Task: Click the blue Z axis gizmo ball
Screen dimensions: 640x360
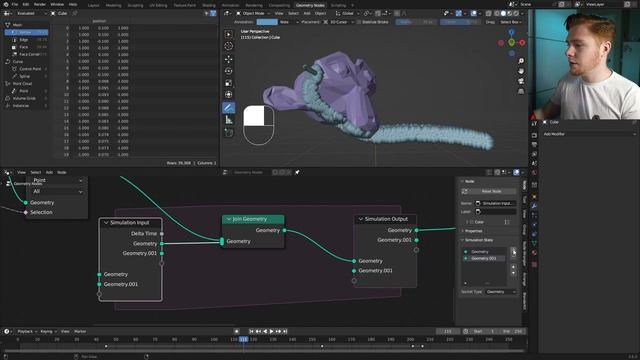Action: click(511, 32)
